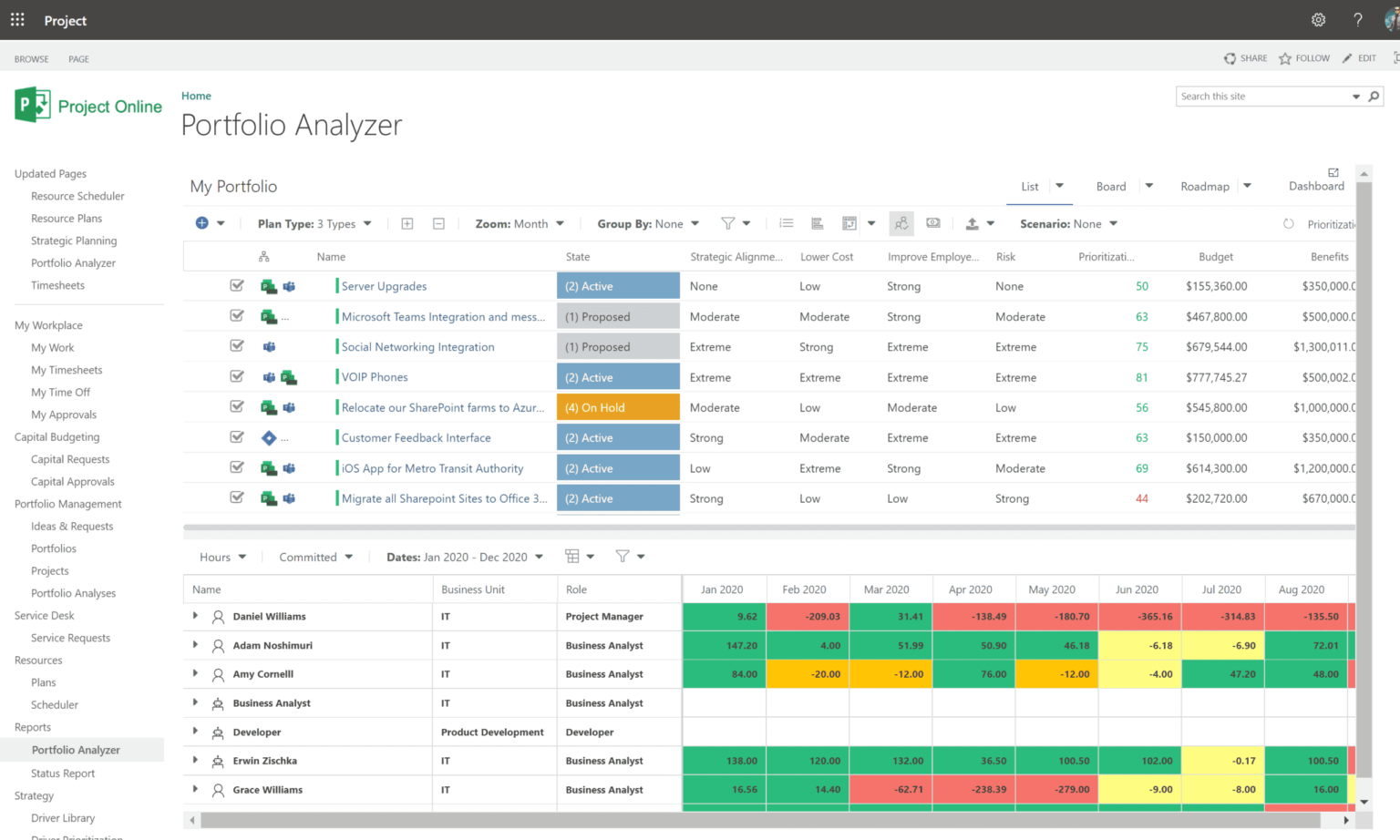The width and height of the screenshot is (1400, 840).
Task: Open the PAGE ribbon tab
Action: tap(78, 59)
